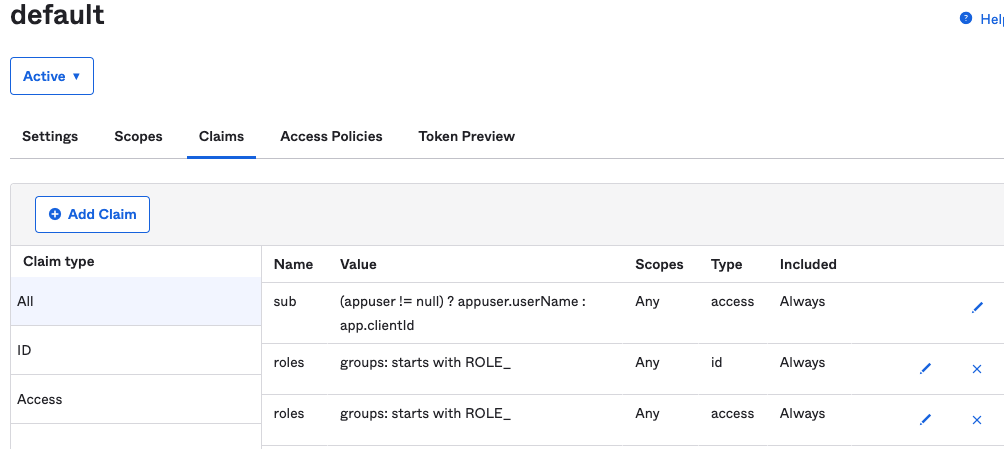Edit the roles id claim pencil icon
Screen dimensions: 1004x449
925,369
